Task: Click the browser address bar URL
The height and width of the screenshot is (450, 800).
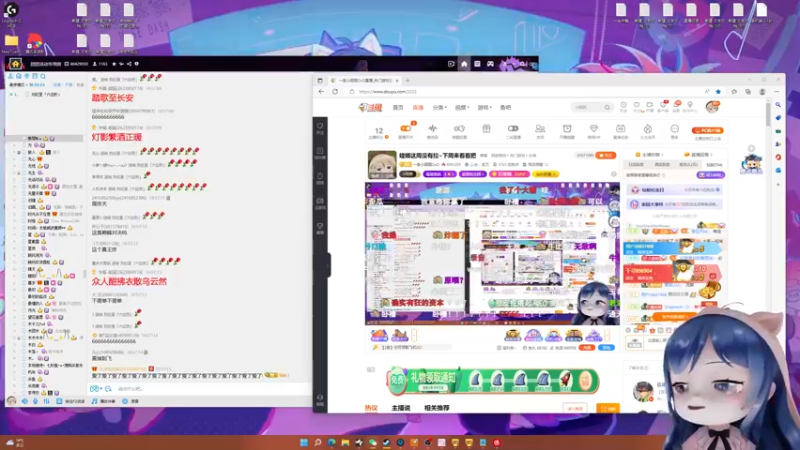Action: (388, 92)
